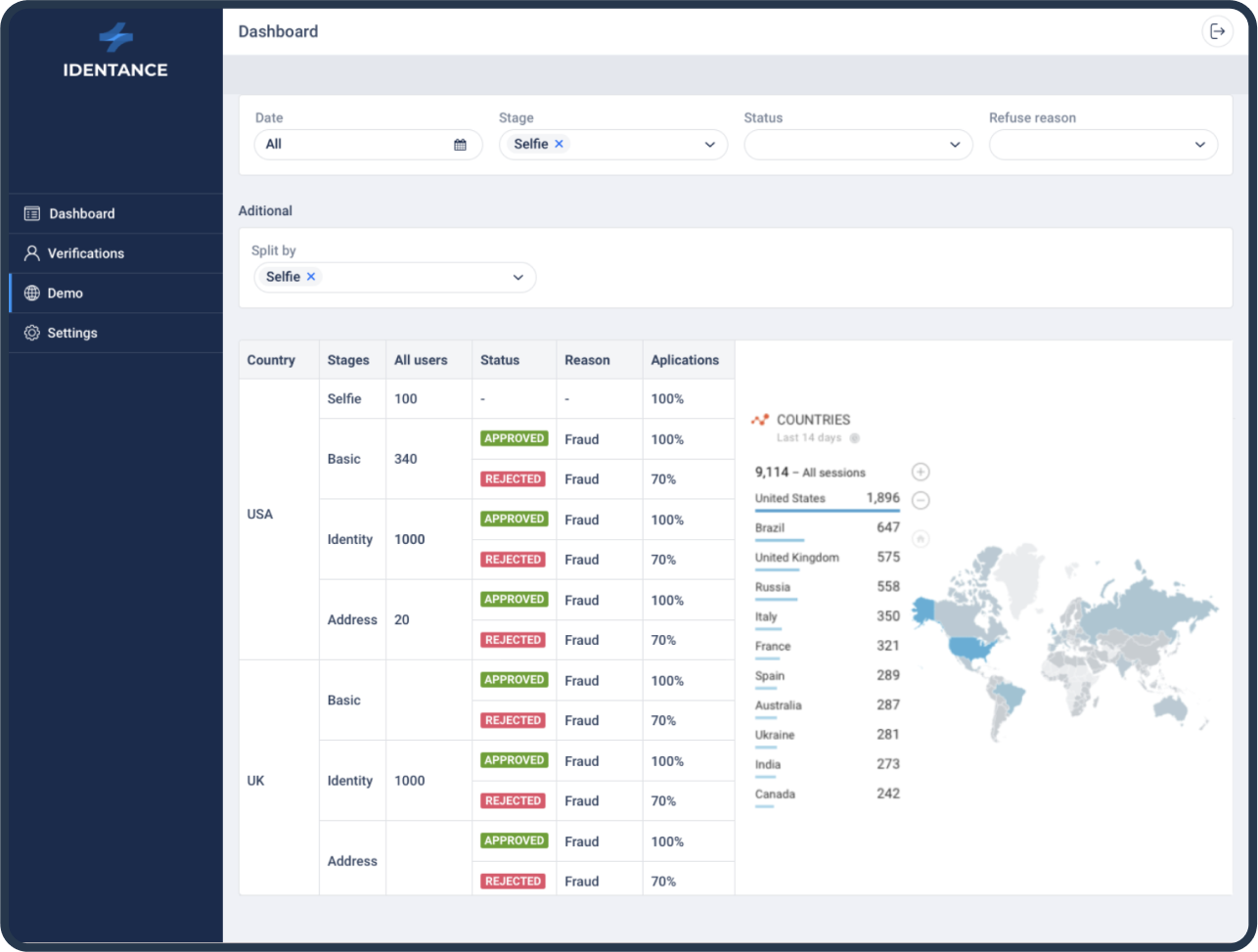Remove the Selfie tag from Stage filter
The image size is (1258, 952).
(560, 144)
